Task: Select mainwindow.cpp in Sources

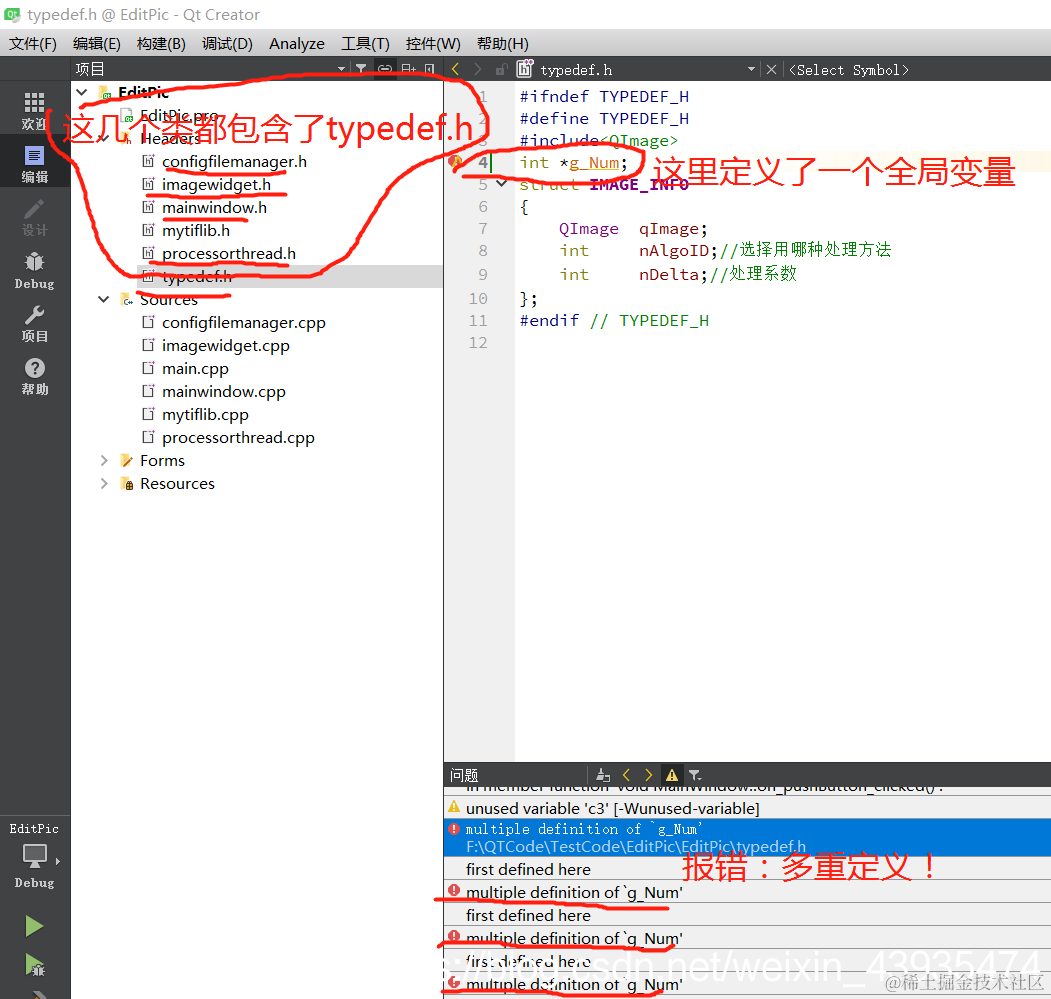Action: coord(223,392)
